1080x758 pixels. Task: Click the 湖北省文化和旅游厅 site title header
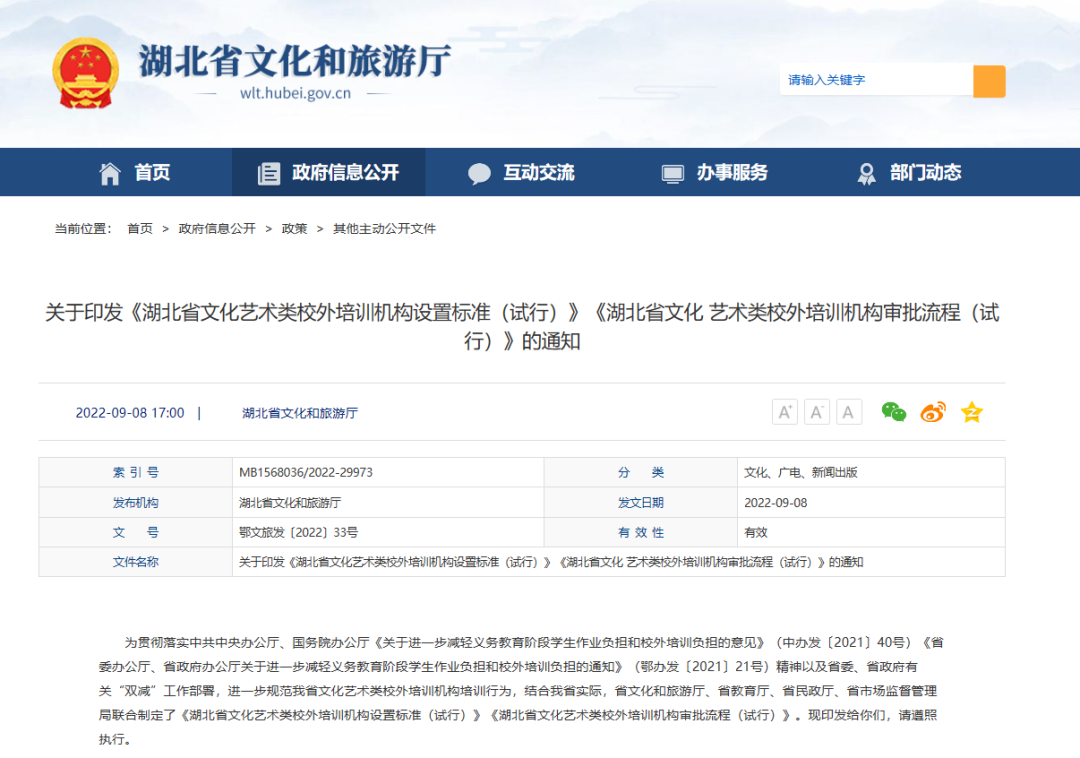click(x=294, y=62)
